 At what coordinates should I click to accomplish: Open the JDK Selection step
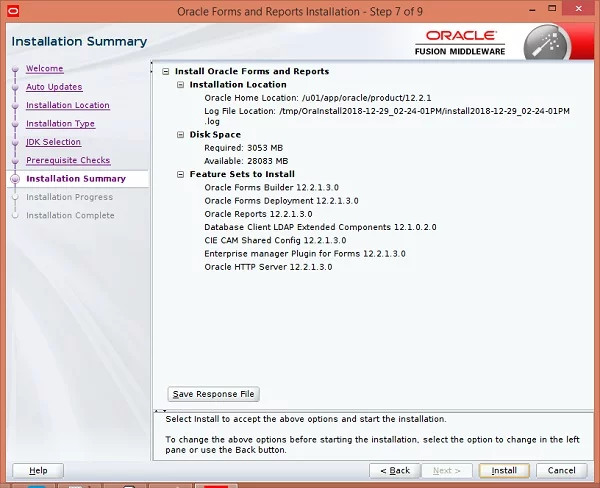53,142
